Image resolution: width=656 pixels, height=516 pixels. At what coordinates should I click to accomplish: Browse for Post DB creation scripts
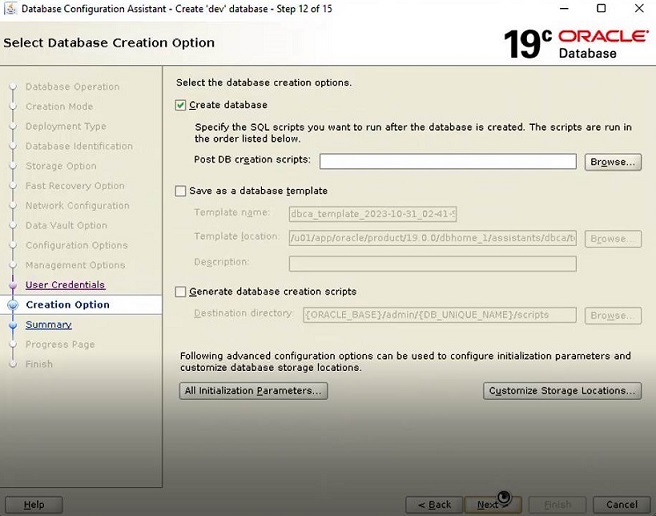click(613, 162)
